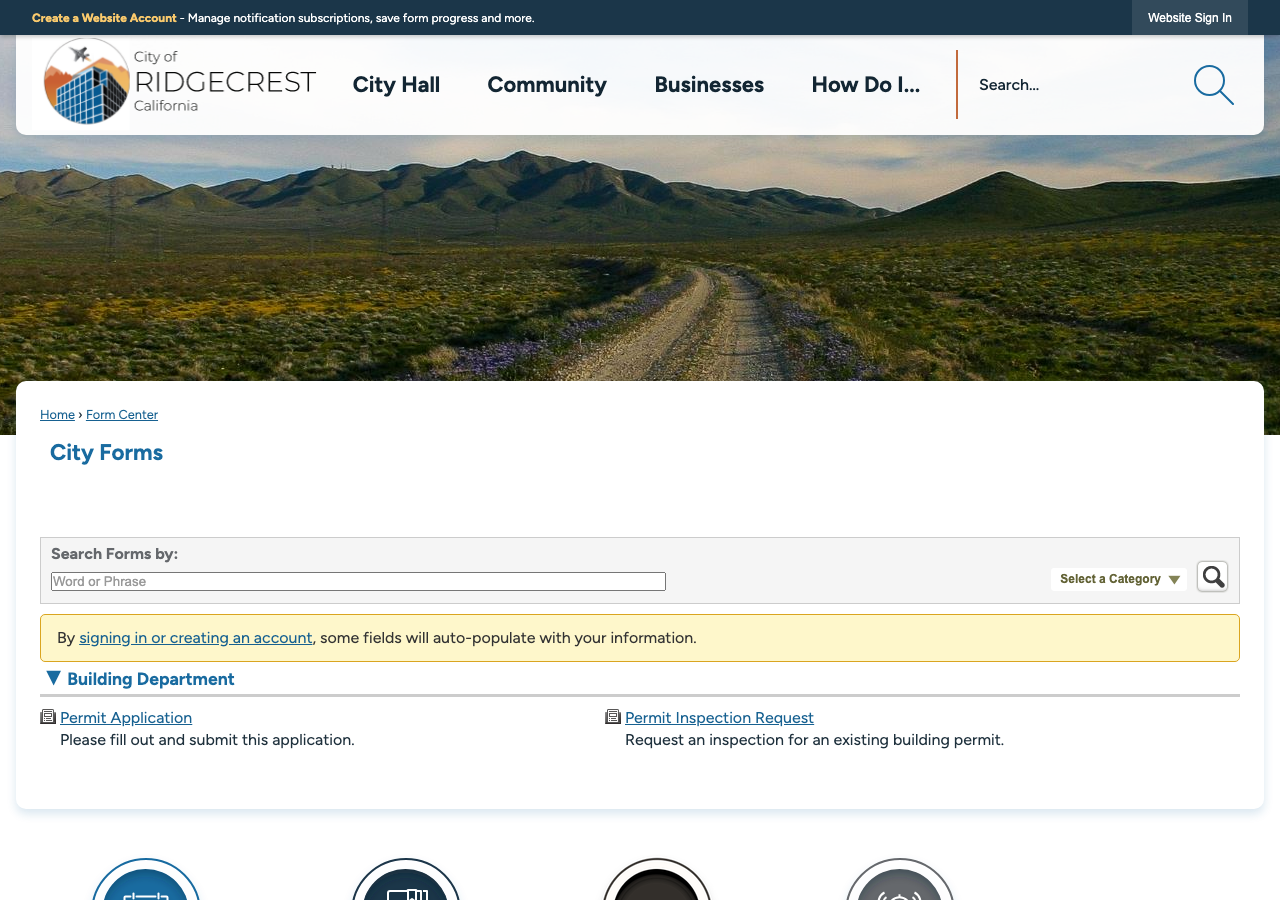Click the Permit Inspection Request form icon
Screen dimensions: 1280x900
click(613, 717)
